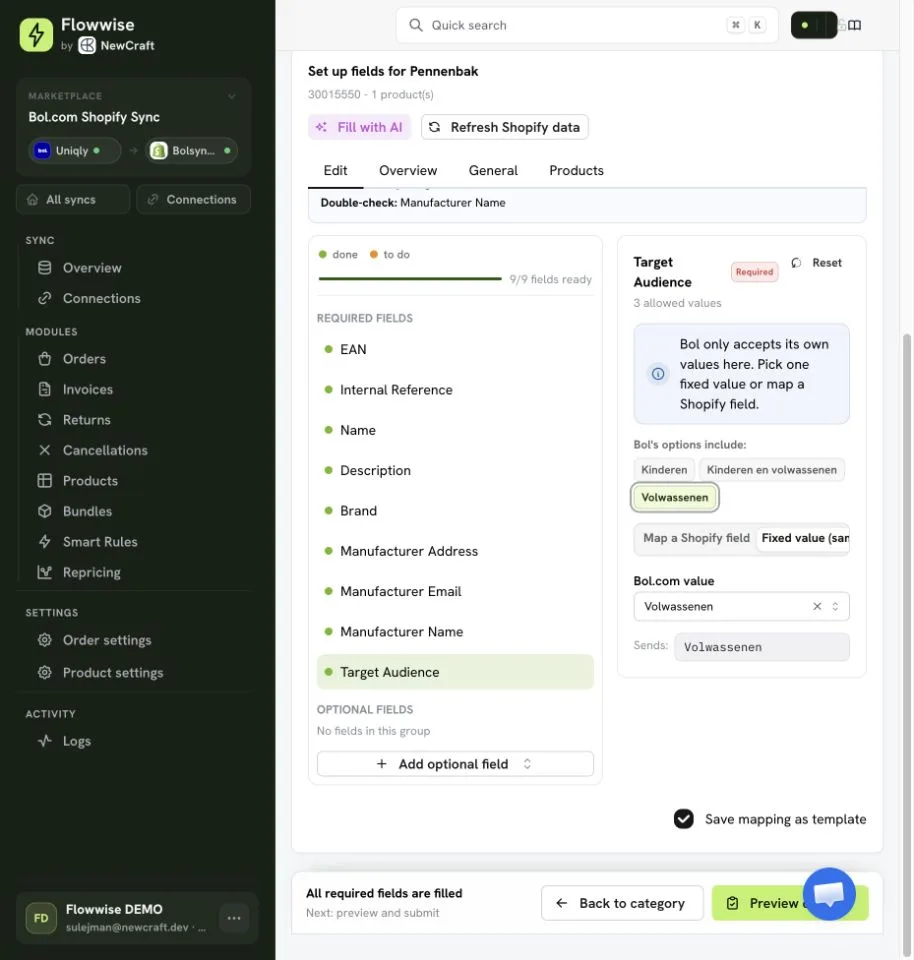The height and width of the screenshot is (960, 914).
Task: Open the Invoices module
Action: 88,389
